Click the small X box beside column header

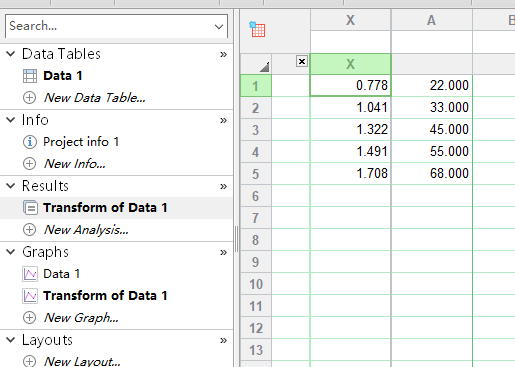pyautogui.click(x=302, y=61)
